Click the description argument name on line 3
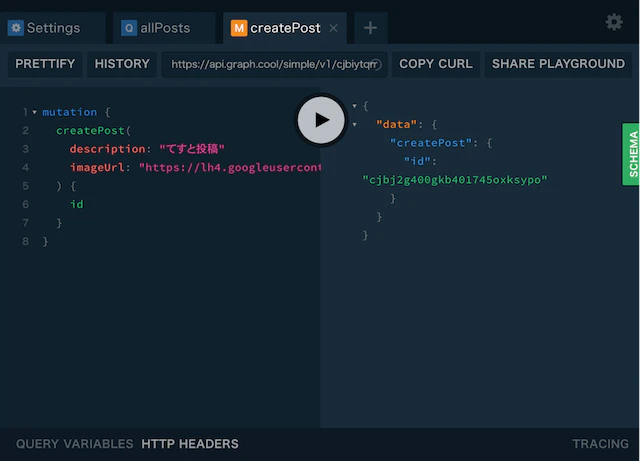The image size is (640, 461). [x=107, y=149]
